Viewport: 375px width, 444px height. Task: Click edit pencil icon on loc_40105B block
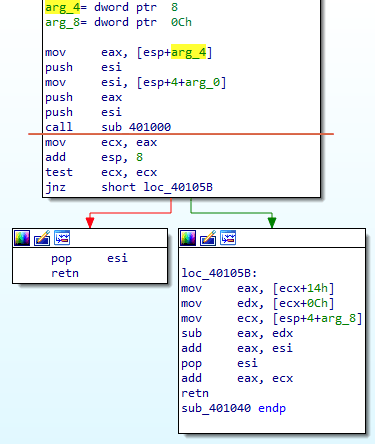[x=208, y=238]
